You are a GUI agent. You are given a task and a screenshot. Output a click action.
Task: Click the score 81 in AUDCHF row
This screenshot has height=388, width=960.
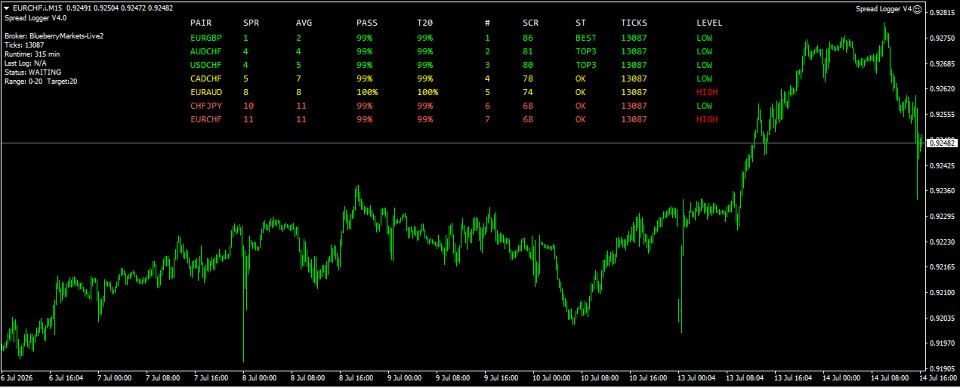tap(528, 51)
